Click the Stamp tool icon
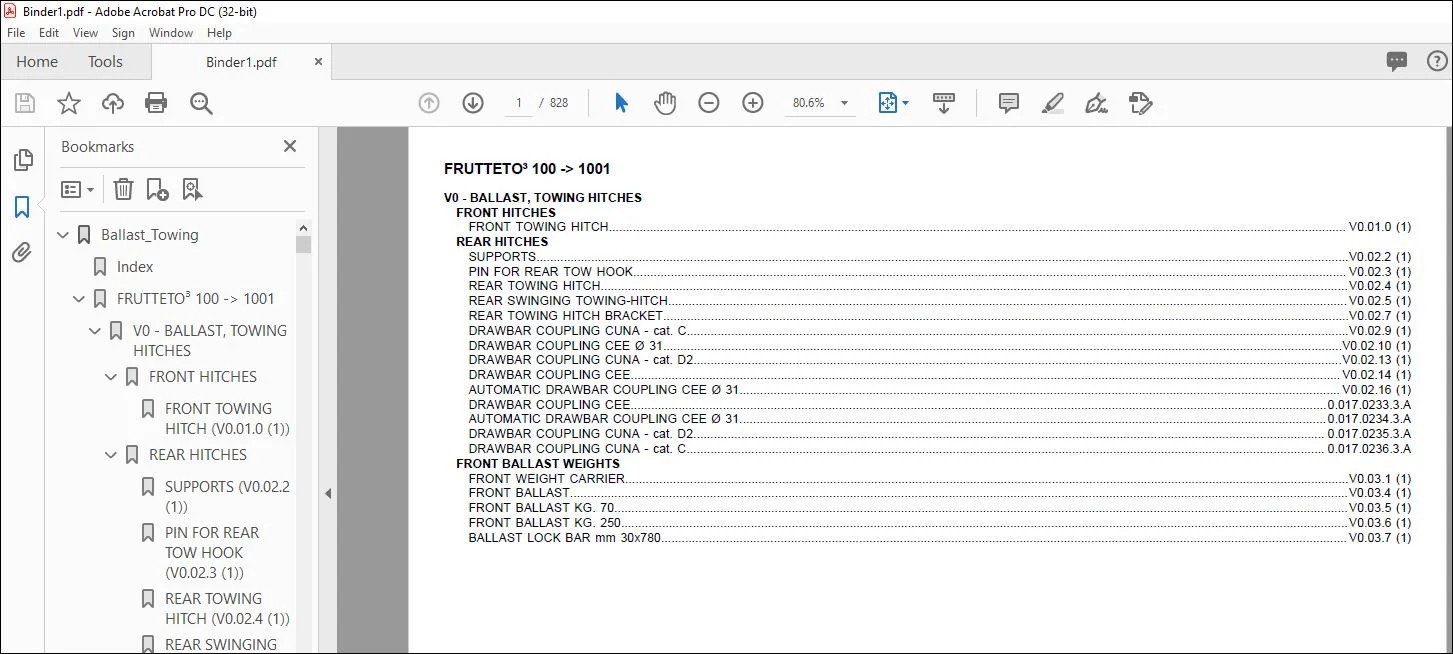The height and width of the screenshot is (654, 1453). (1141, 103)
